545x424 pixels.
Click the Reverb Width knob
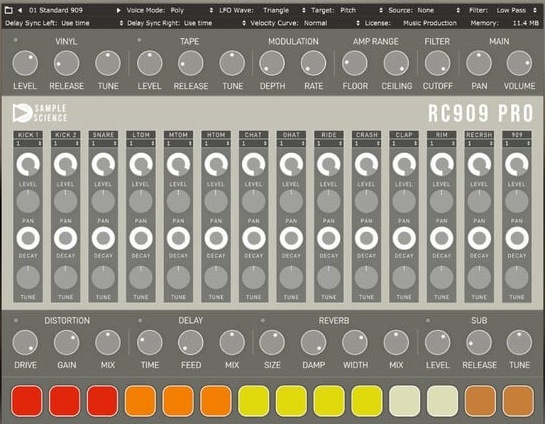(355, 343)
